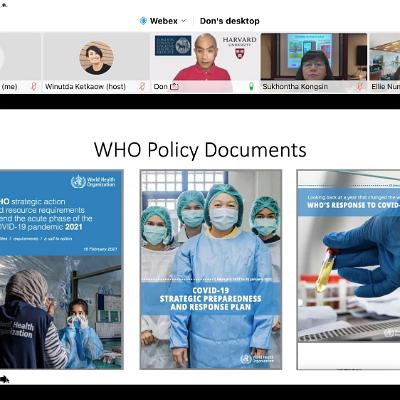Open COVID-19 Strategic Preparedness and Response Plan cover
400x400 pixels.
pos(211,269)
